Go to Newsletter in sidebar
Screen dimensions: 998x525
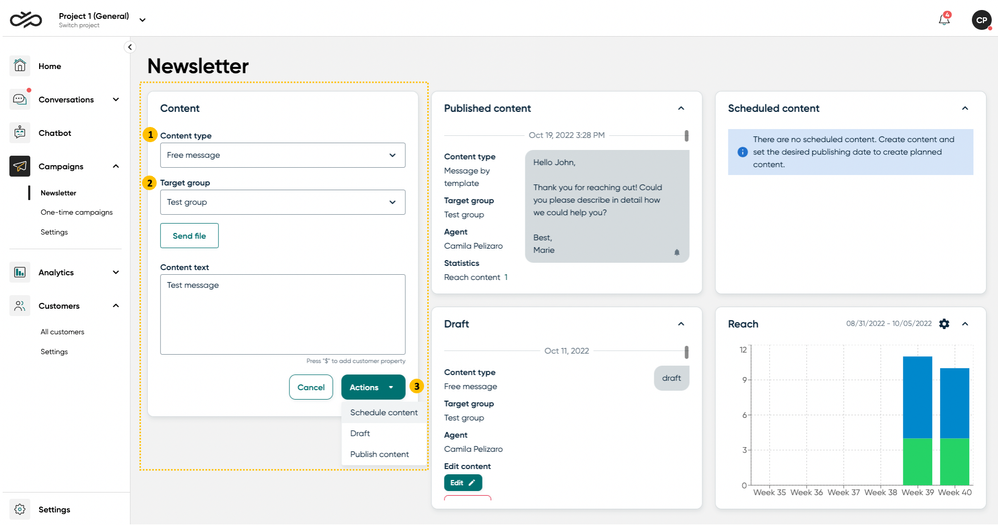pos(59,193)
